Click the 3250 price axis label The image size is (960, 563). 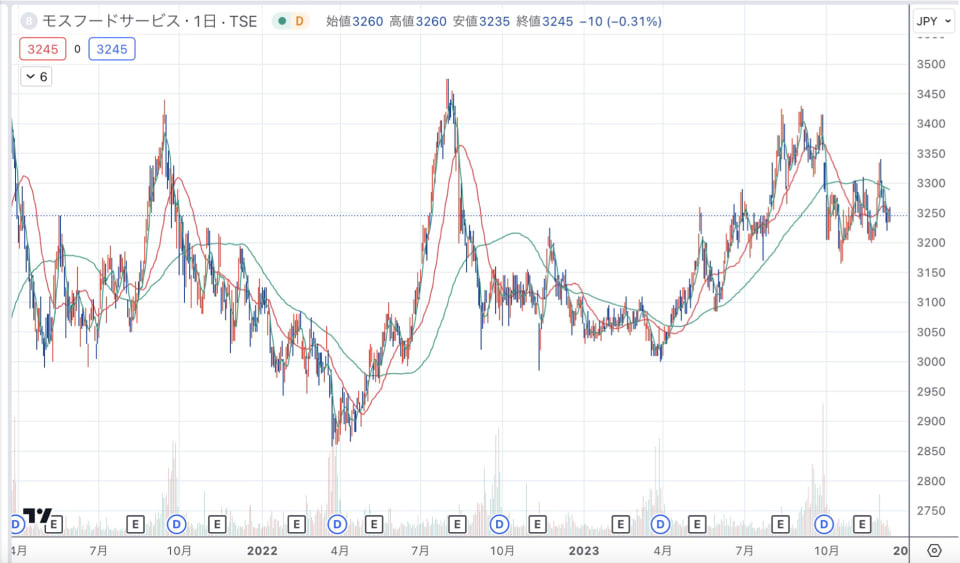931,213
